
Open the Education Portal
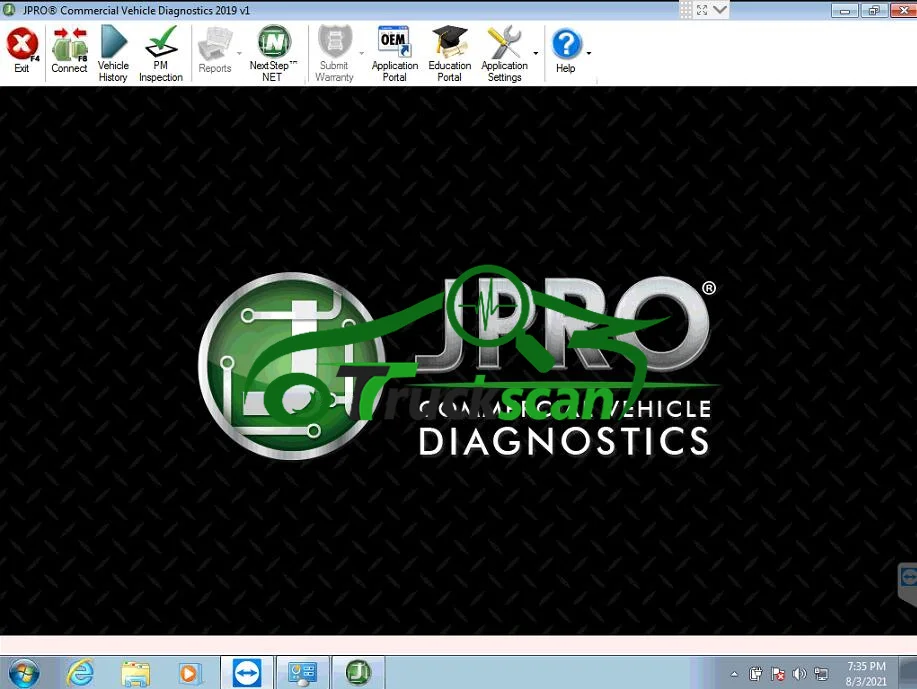tap(449, 53)
